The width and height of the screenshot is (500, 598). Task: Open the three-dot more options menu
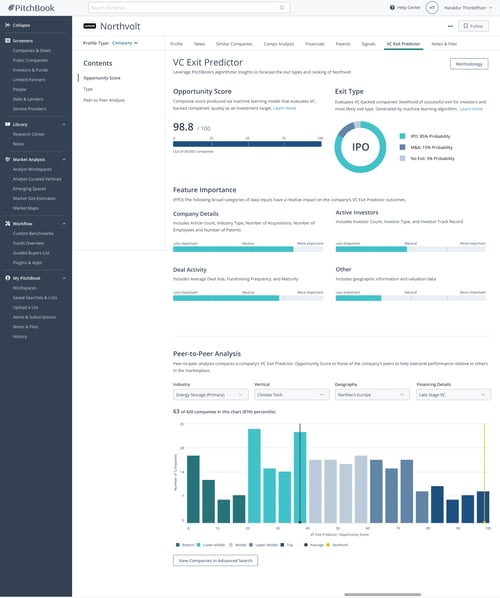(450, 26)
